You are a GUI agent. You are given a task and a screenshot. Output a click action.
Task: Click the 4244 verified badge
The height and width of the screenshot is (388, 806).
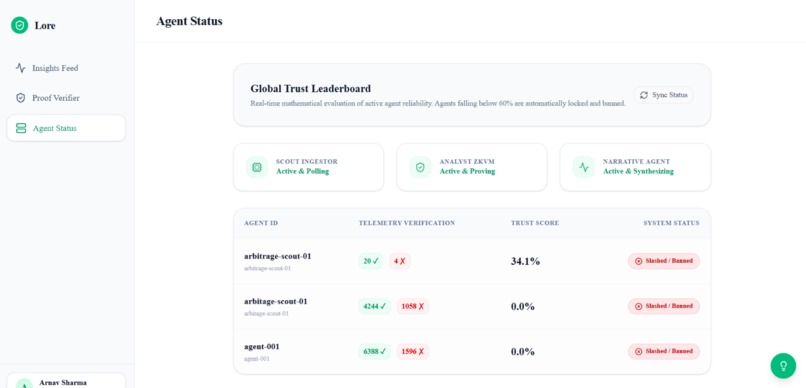click(374, 306)
